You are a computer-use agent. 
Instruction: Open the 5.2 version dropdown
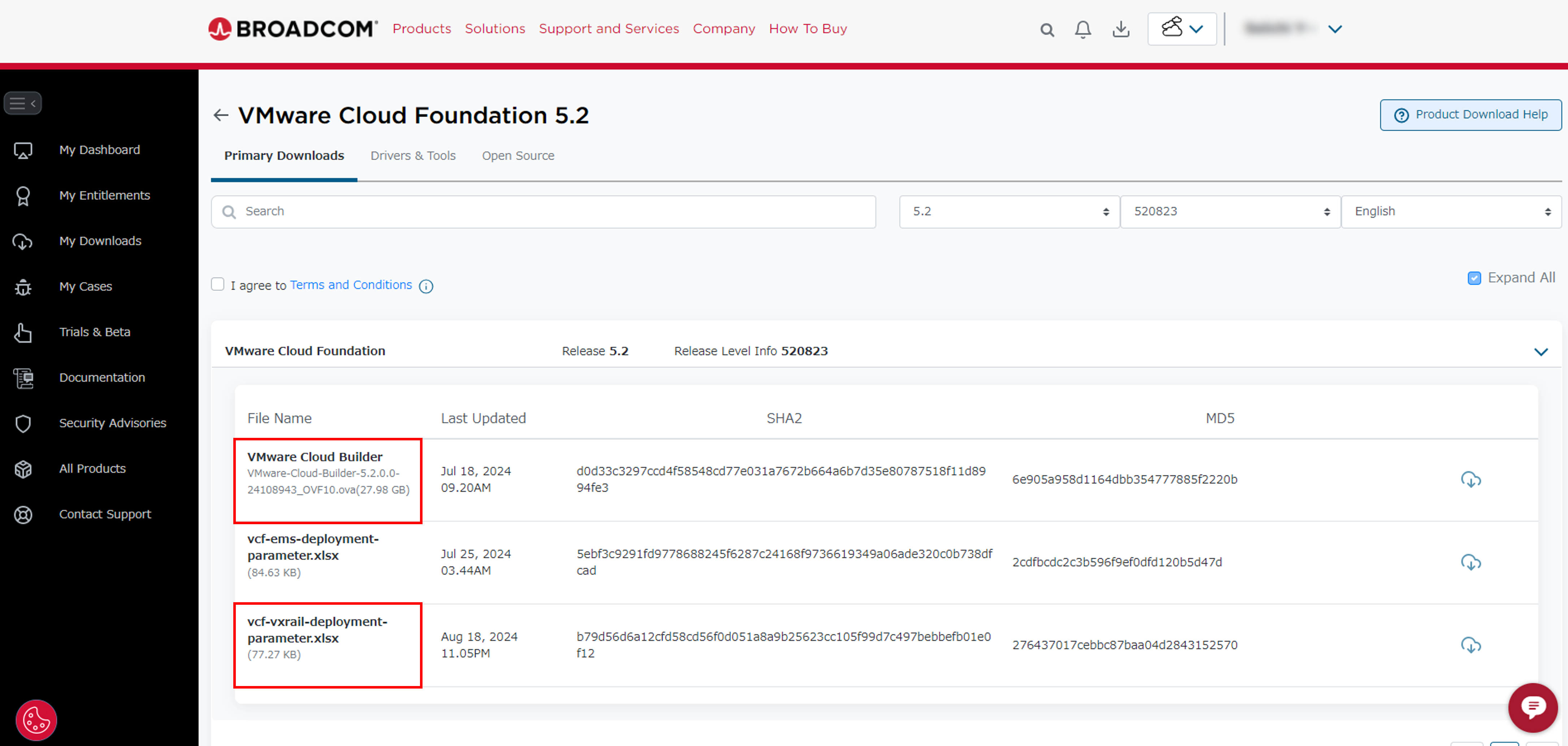click(x=1009, y=211)
